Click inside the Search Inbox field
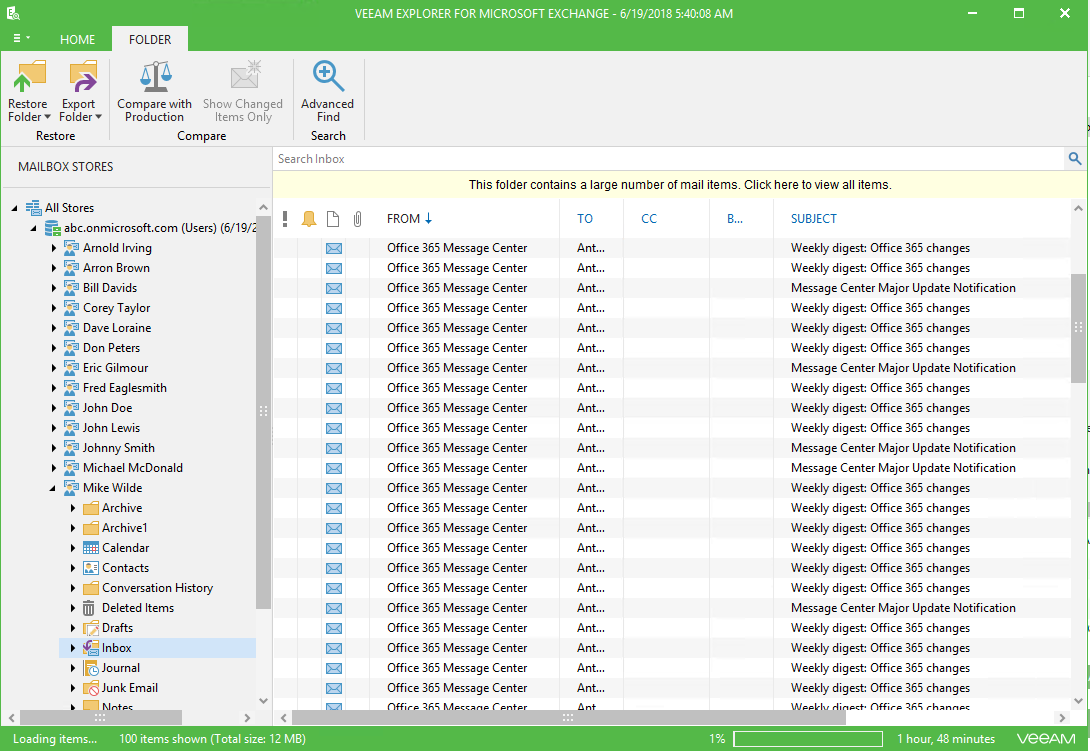 pyautogui.click(x=668, y=159)
